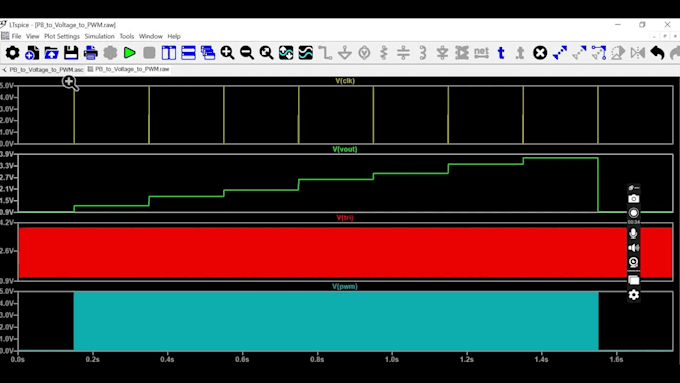Run the simulation with green play icon

[x=129, y=53]
